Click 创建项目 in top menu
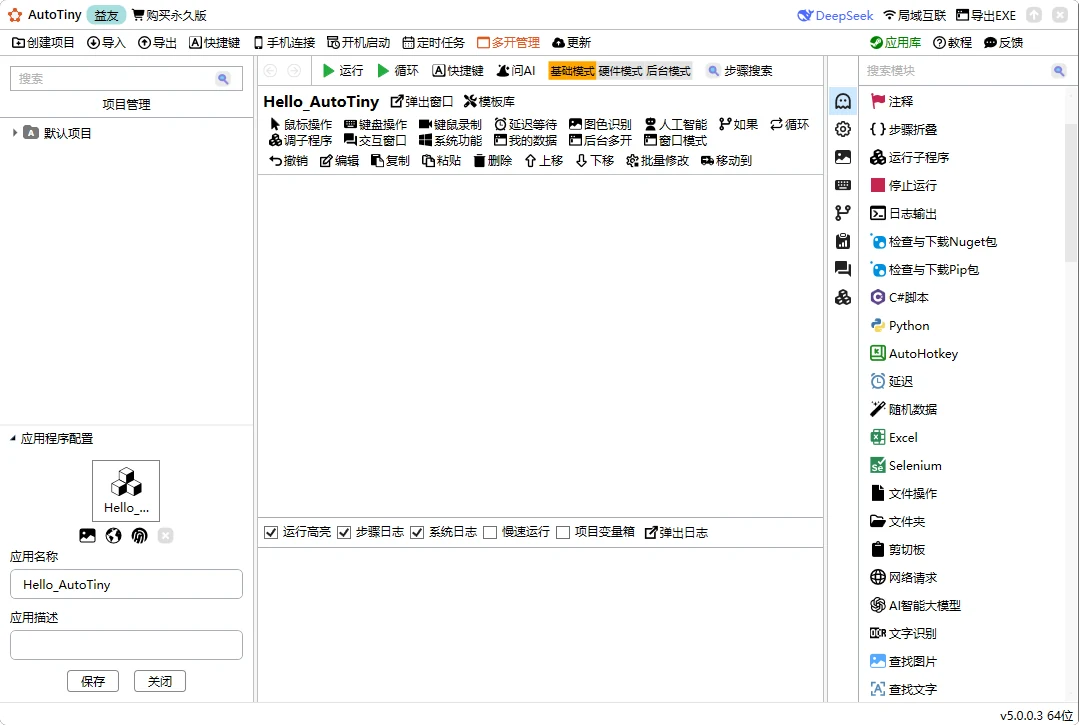1079x725 pixels. pyautogui.click(x=43, y=43)
